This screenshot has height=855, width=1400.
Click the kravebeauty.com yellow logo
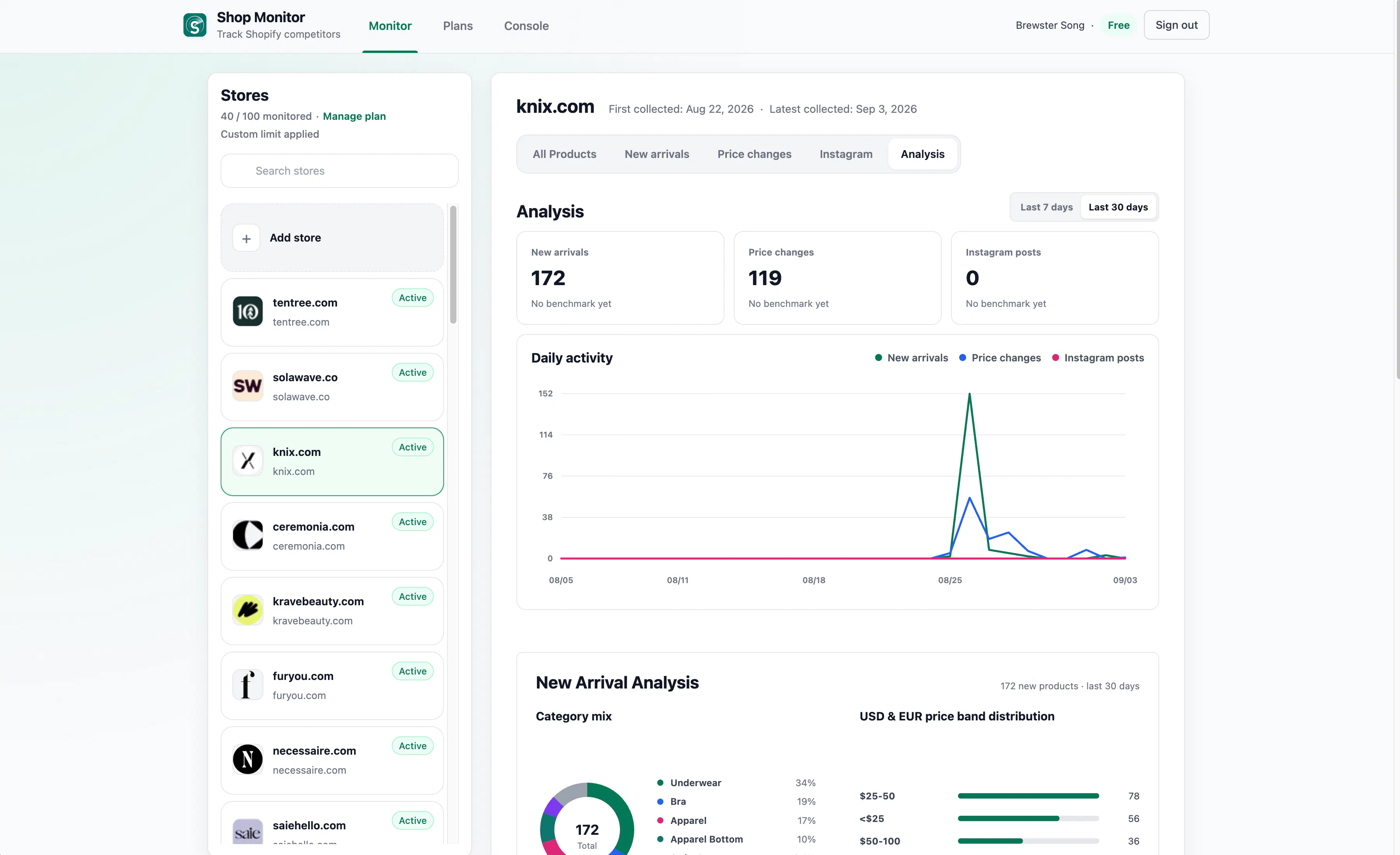point(248,610)
